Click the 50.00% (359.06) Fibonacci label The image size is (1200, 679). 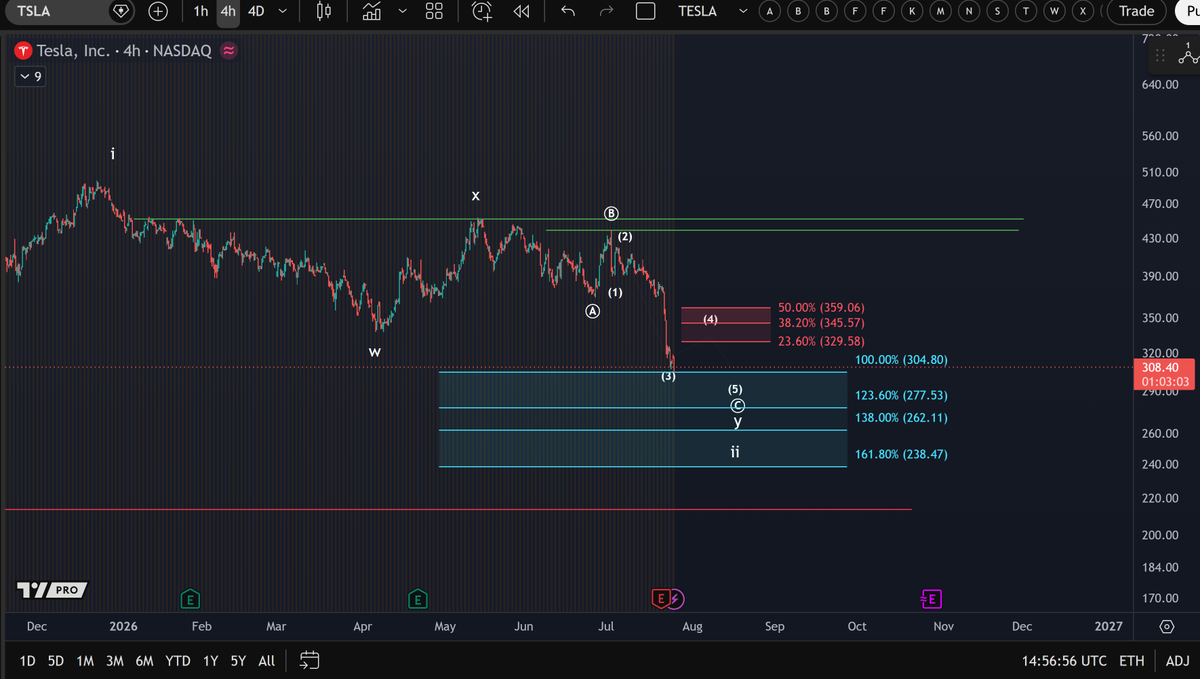tap(821, 308)
